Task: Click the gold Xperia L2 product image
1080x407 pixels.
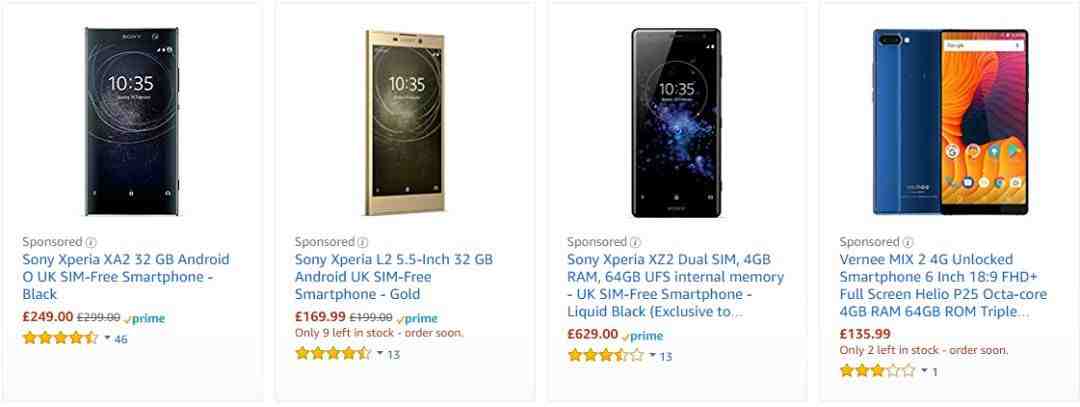Action: pos(405,123)
